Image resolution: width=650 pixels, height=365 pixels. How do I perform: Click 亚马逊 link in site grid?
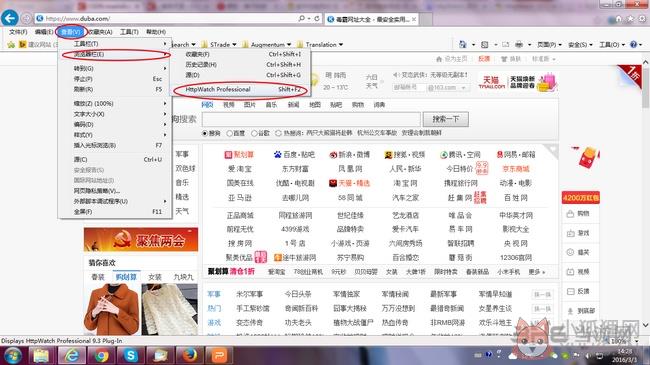point(240,198)
